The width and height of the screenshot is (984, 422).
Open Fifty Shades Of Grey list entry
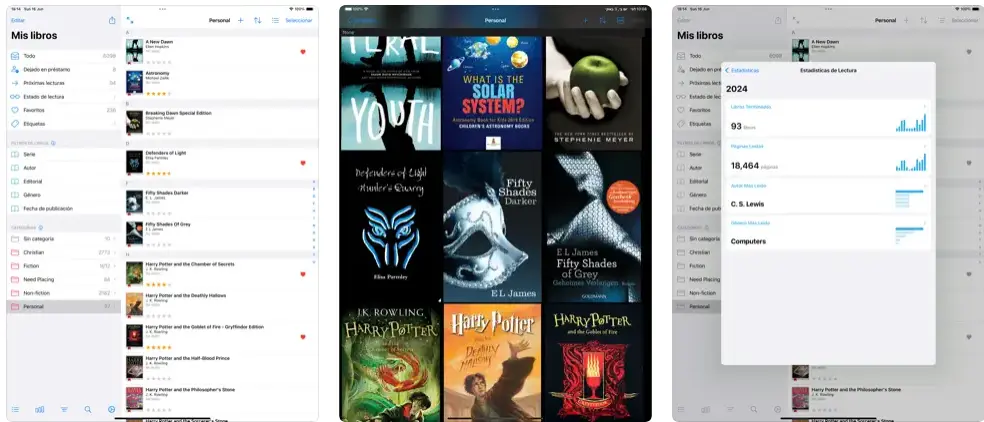point(220,234)
